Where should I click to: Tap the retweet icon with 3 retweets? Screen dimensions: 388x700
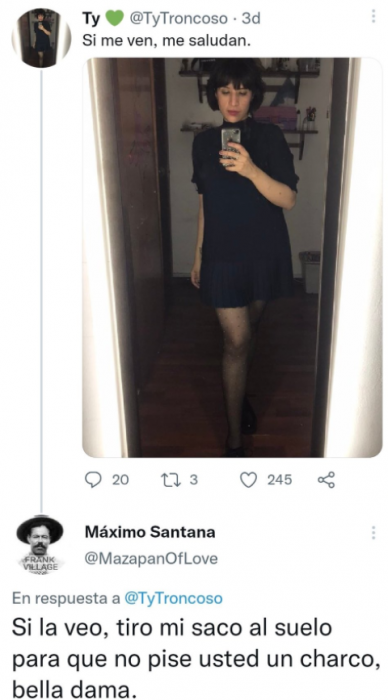(168, 480)
